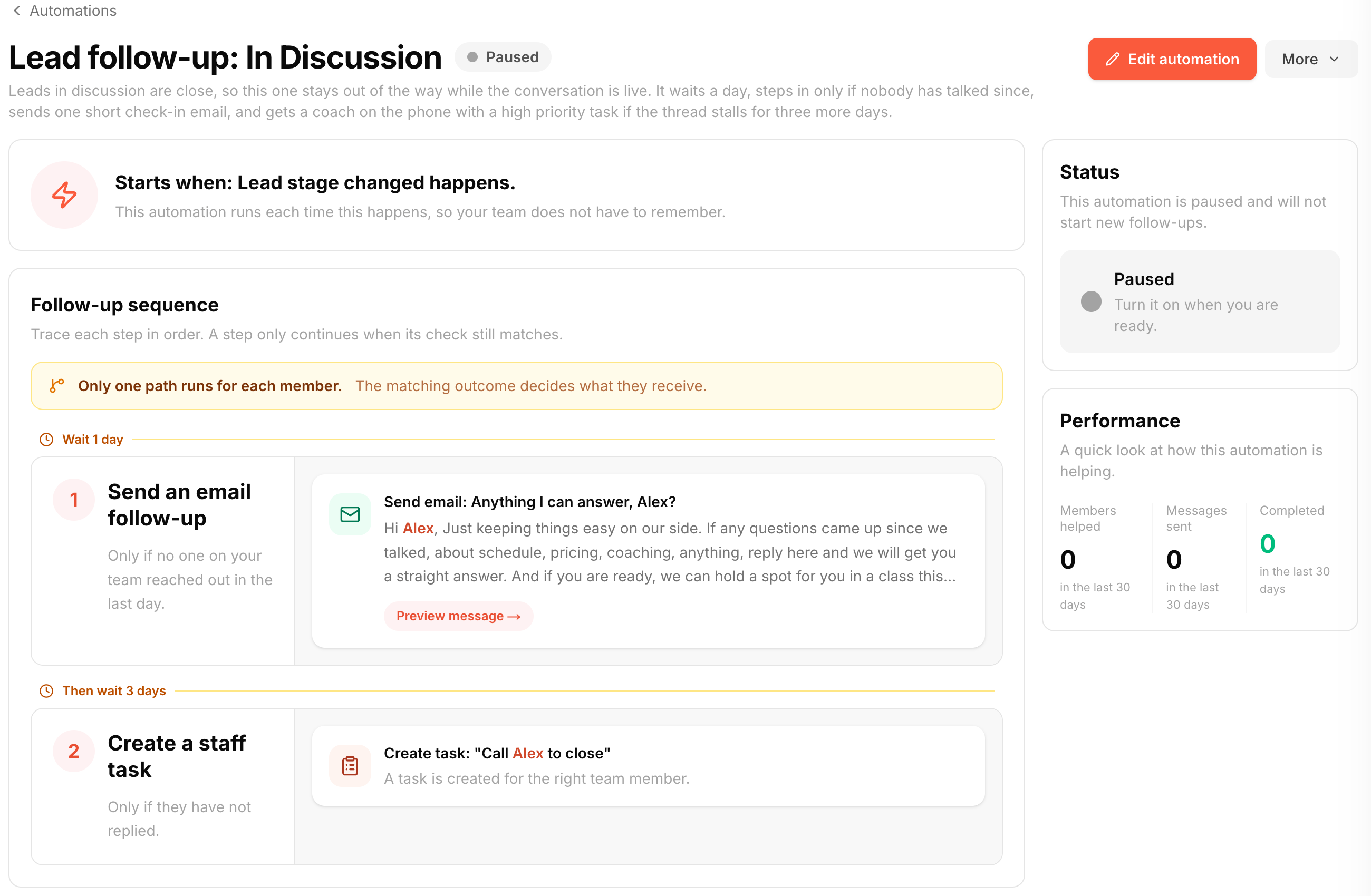This screenshot has height=896, width=1371.
Task: Click step number 2 badge
Action: click(x=74, y=751)
